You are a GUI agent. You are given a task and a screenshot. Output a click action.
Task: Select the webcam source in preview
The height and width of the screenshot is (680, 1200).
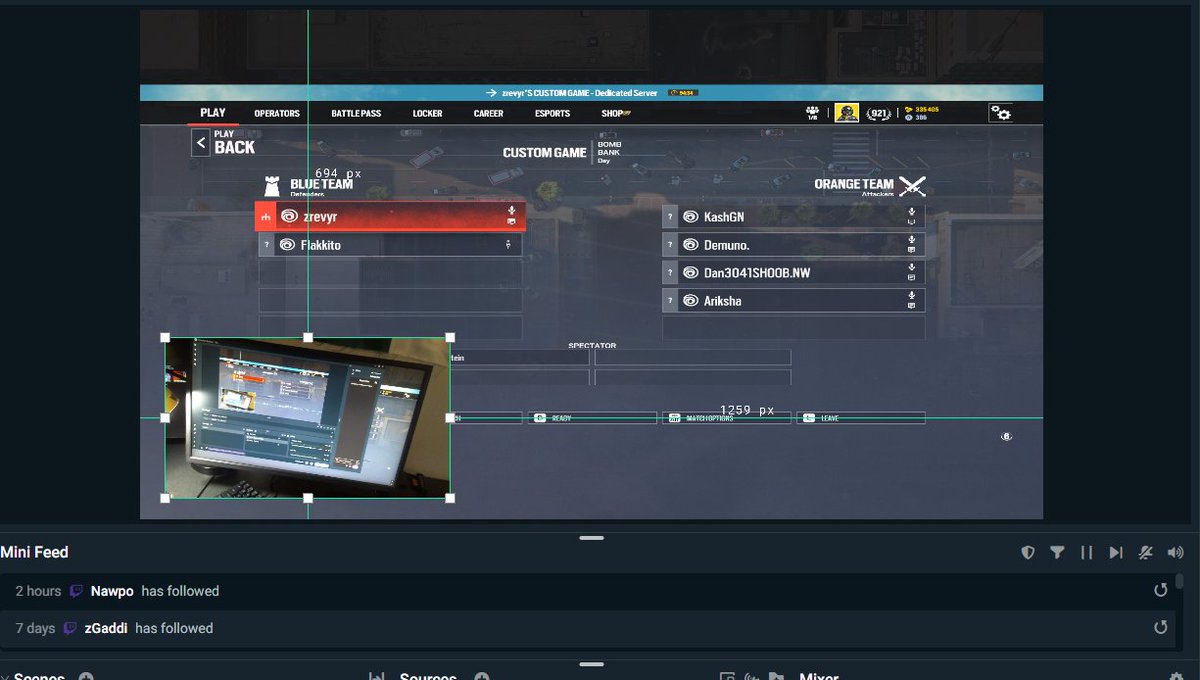pyautogui.click(x=307, y=418)
